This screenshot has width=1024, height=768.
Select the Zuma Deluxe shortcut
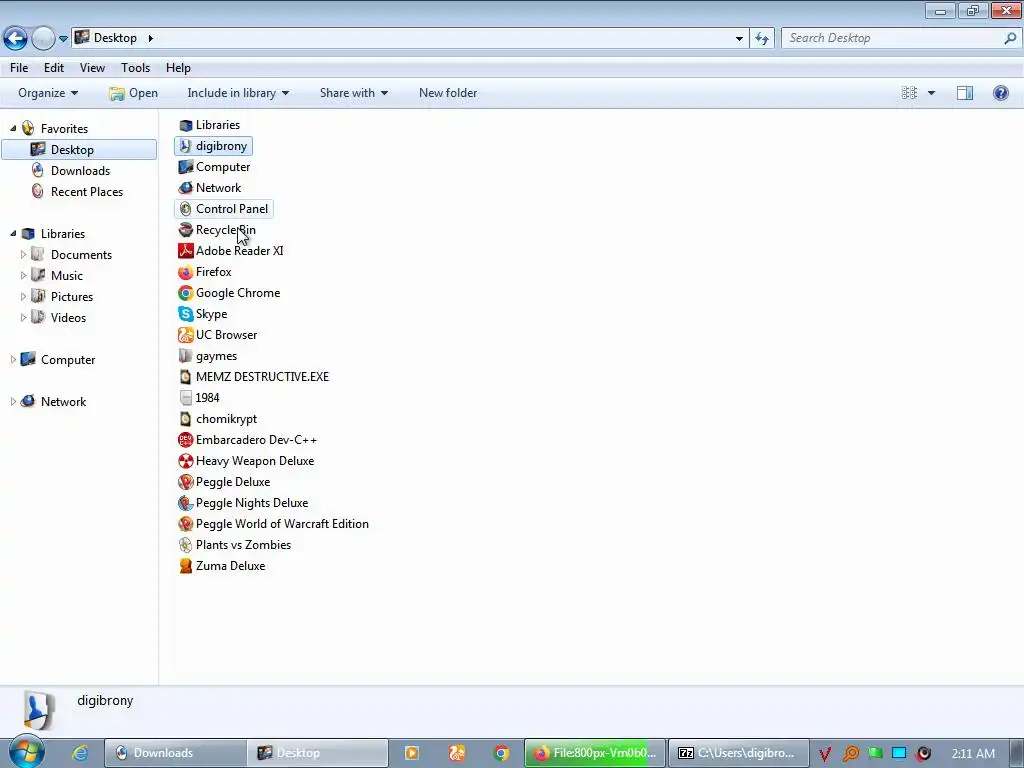pos(221,566)
